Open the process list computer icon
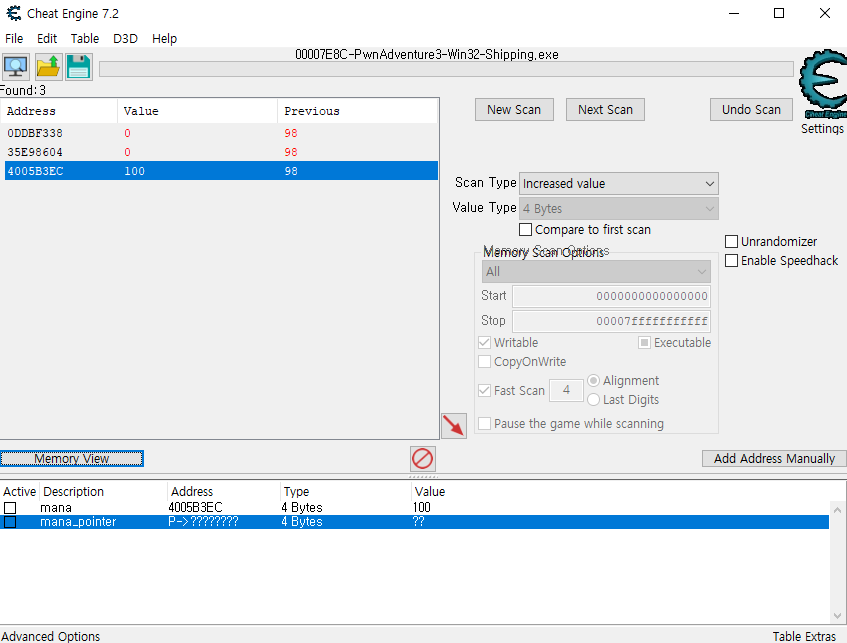The image size is (847, 643). click(x=16, y=67)
